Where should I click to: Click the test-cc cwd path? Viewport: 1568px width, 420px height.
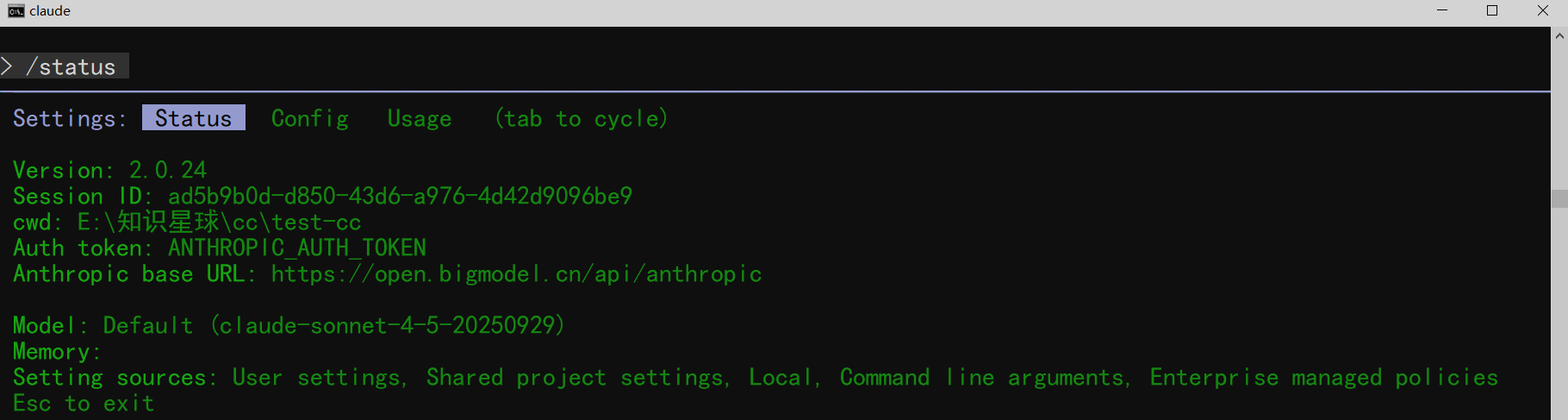[219, 223]
